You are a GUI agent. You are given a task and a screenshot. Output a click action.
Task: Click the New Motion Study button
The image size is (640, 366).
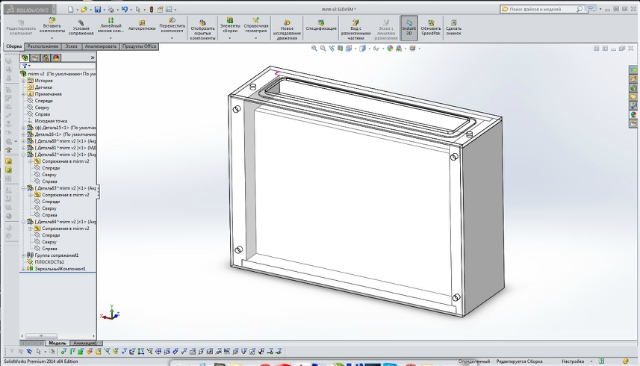[287, 30]
